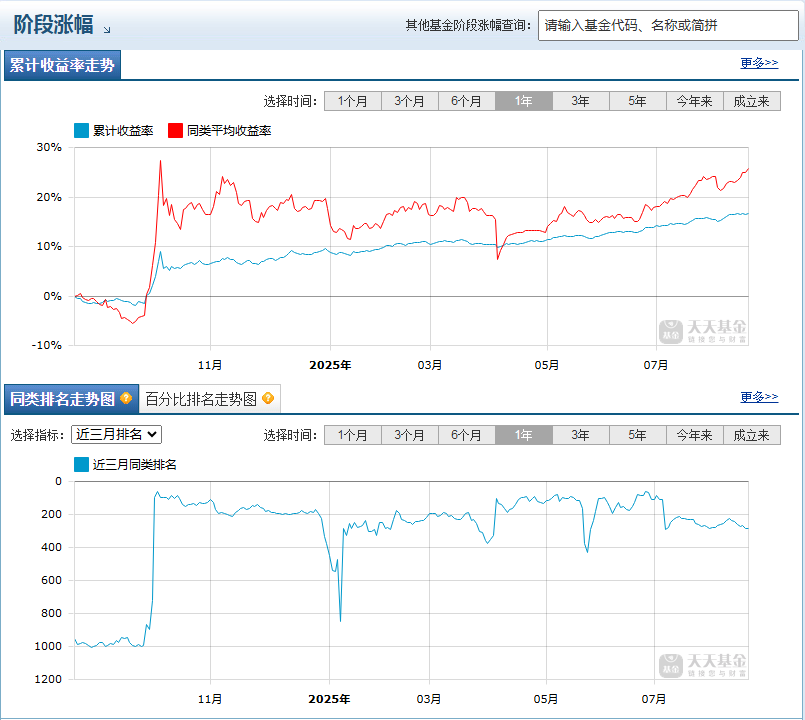The image size is (805, 720).
Task: Click small arrow icon next to 阶段涨幅 title
Action: [x=107, y=30]
